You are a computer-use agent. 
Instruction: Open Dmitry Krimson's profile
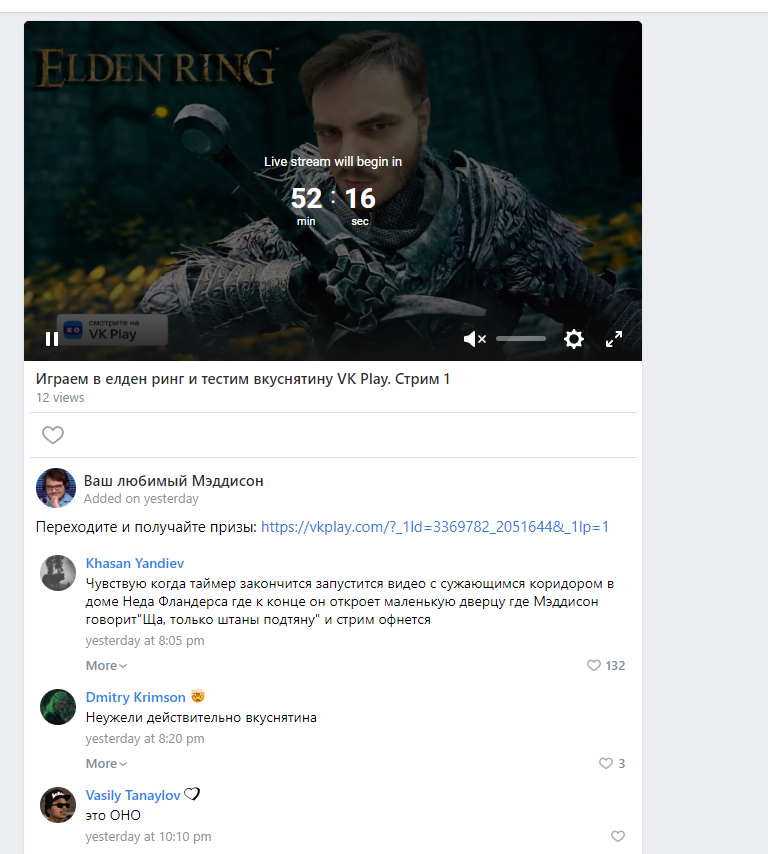pos(136,697)
